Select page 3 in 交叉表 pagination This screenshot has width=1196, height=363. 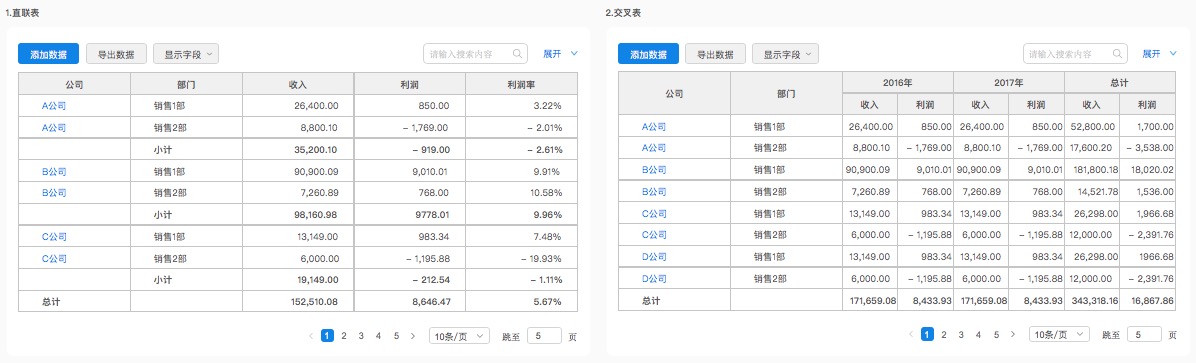point(961,335)
